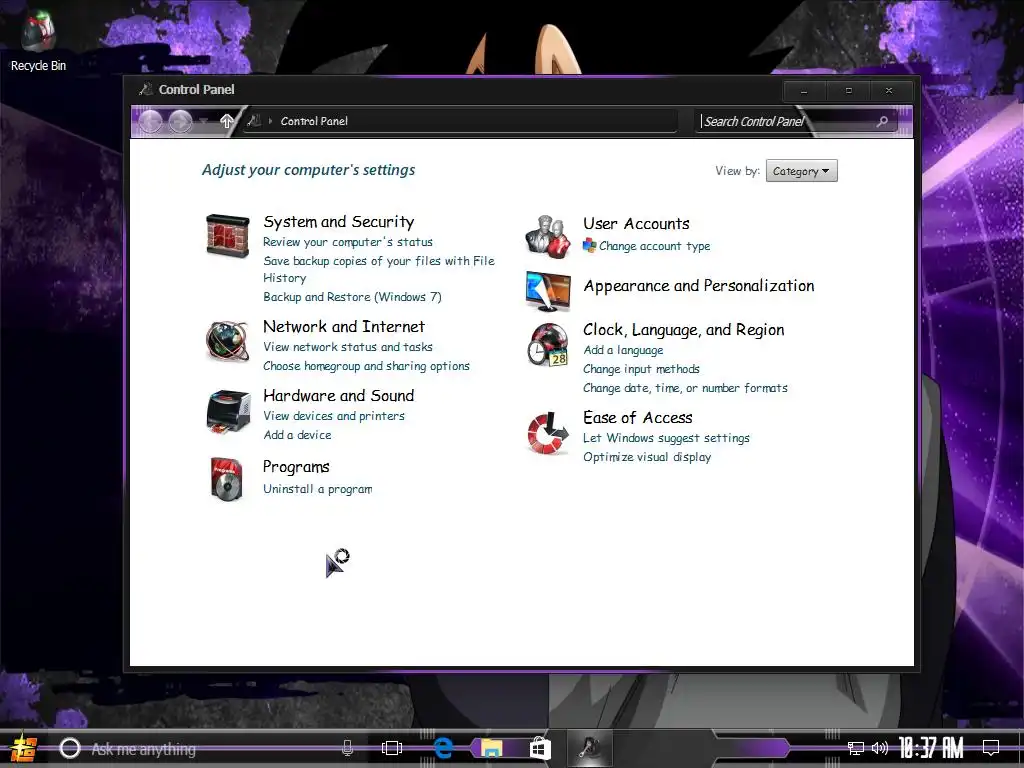Image resolution: width=1024 pixels, height=768 pixels.
Task: Open Network and Internet heading
Action: 344,327
